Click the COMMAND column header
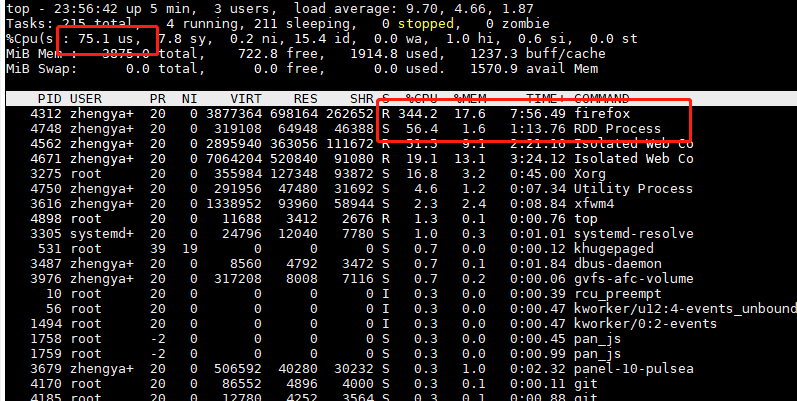Screen dimensions: 797x401 pyautogui.click(x=602, y=99)
